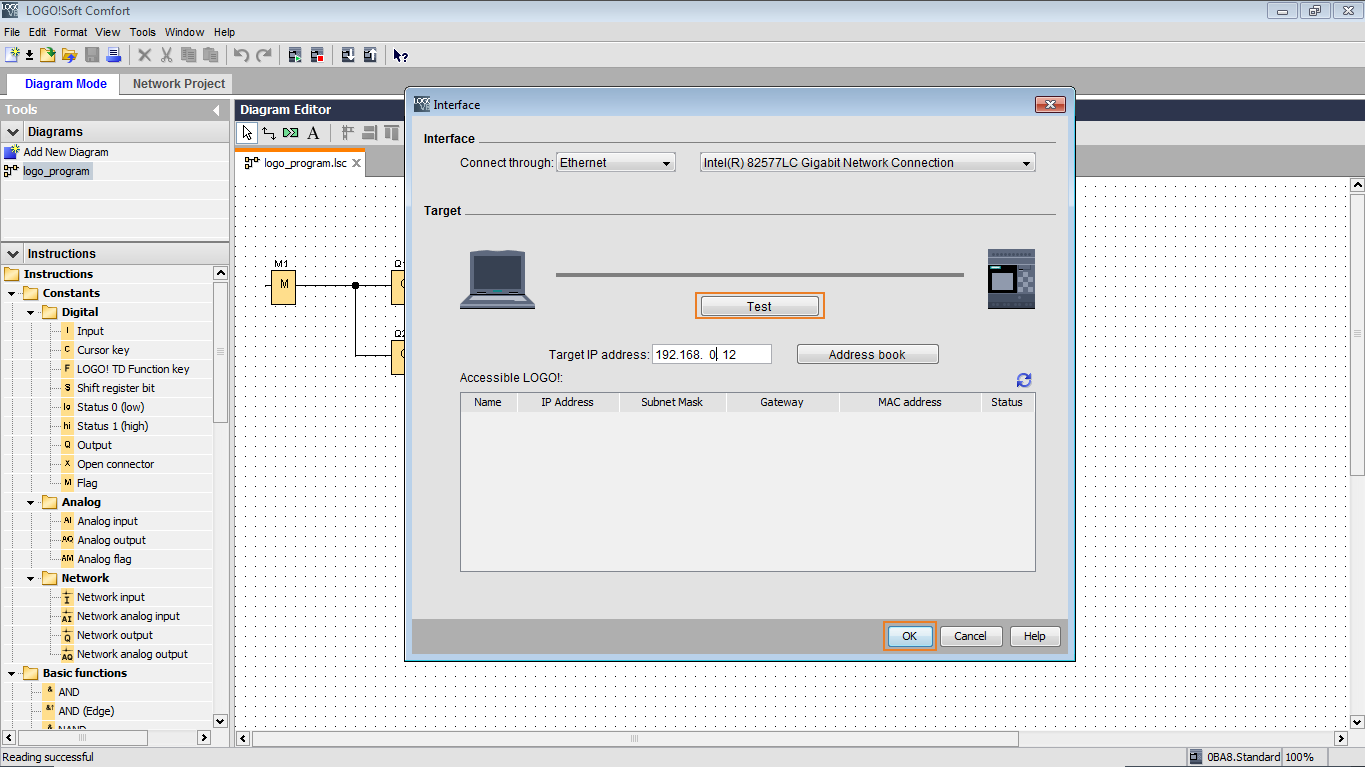
Task: Switch to the Network Project tab
Action: point(179,84)
